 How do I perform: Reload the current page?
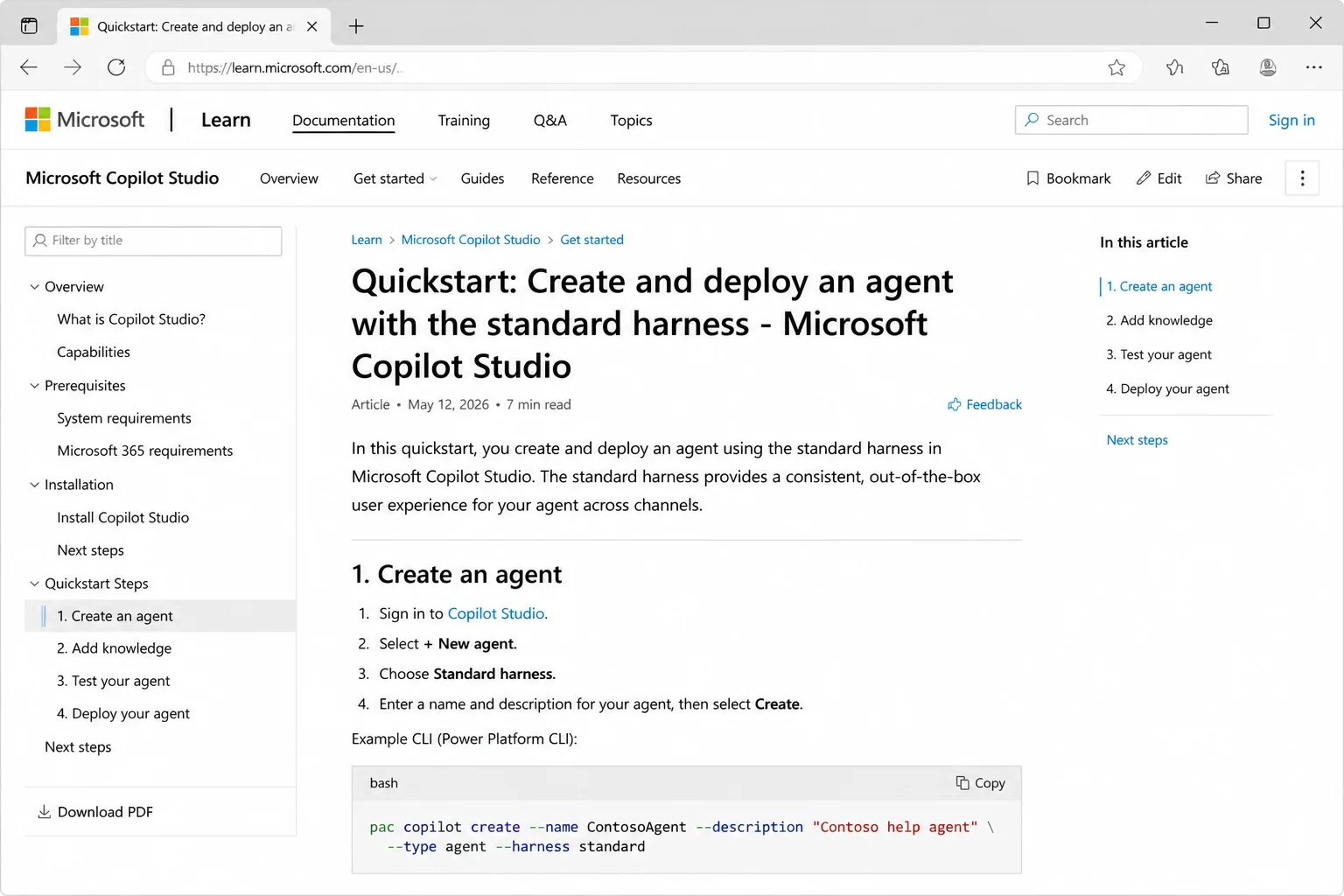tap(116, 67)
